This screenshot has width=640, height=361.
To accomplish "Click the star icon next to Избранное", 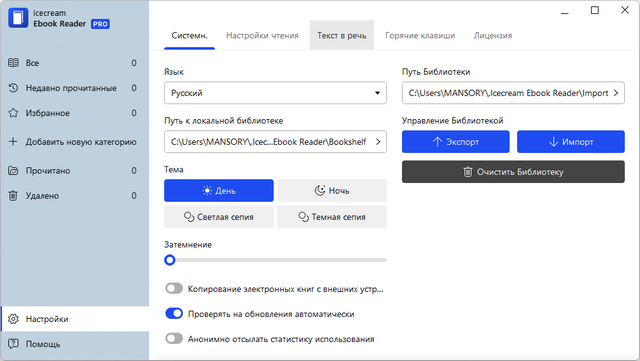I will pos(13,113).
